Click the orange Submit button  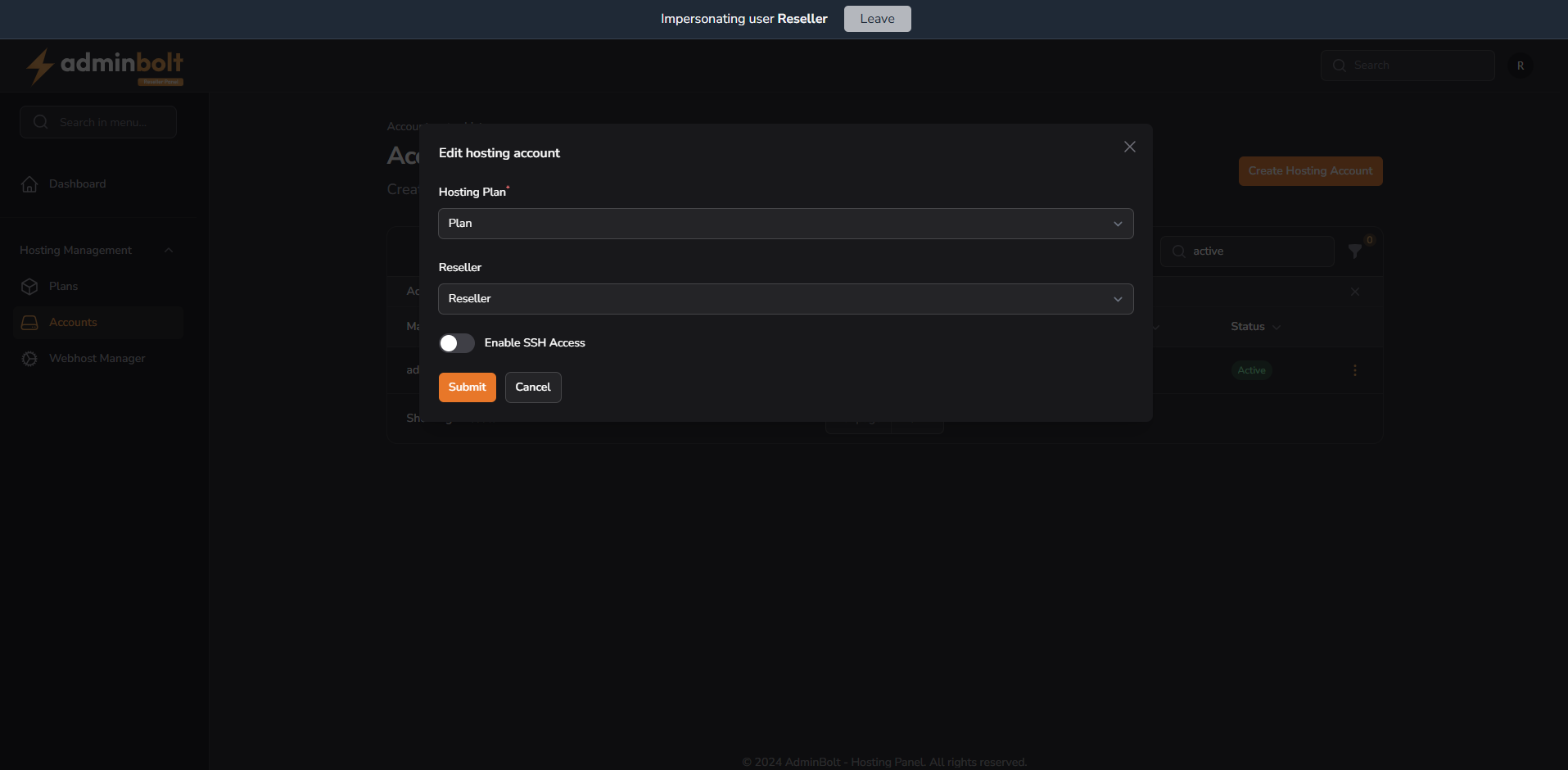tap(467, 387)
